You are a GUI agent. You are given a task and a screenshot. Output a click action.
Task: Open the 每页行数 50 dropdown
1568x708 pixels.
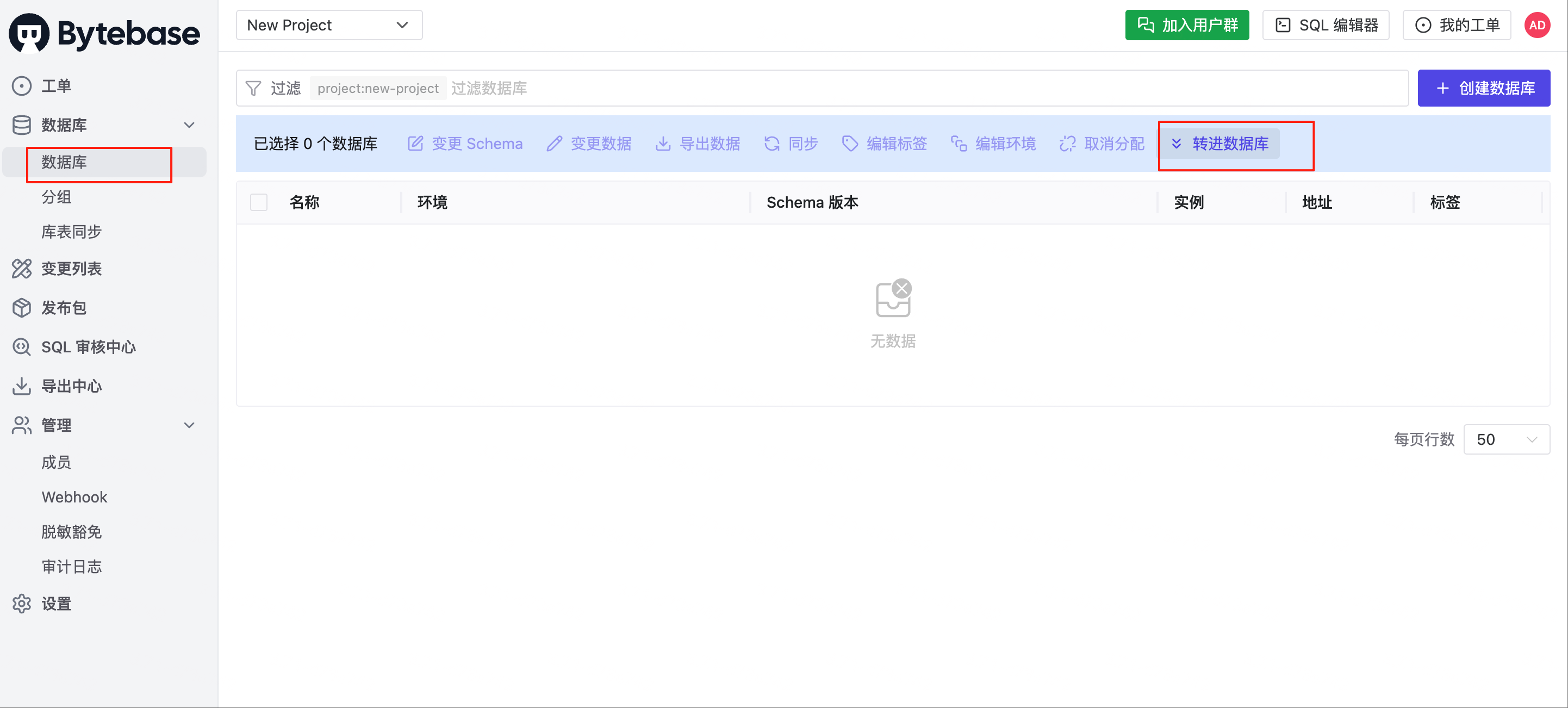click(x=1506, y=439)
